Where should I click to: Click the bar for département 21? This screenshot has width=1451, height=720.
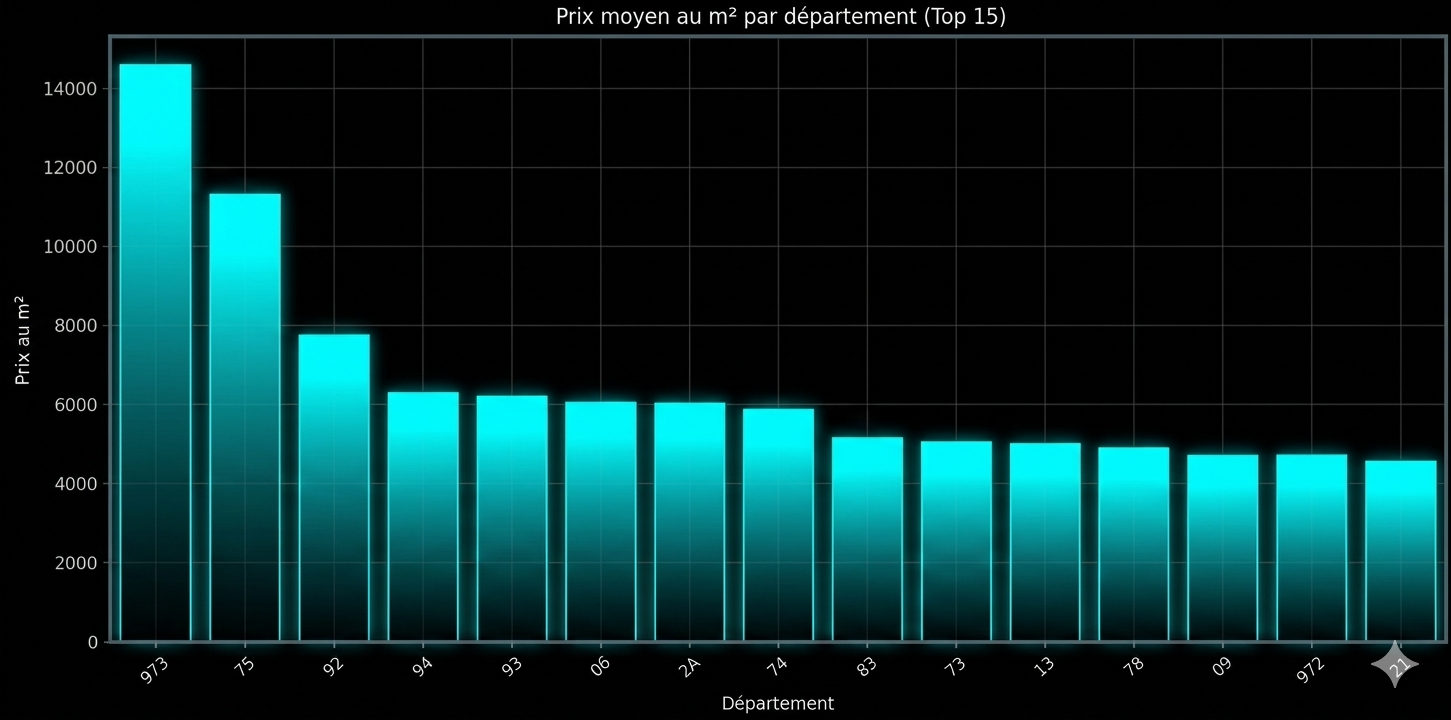coord(1401,551)
